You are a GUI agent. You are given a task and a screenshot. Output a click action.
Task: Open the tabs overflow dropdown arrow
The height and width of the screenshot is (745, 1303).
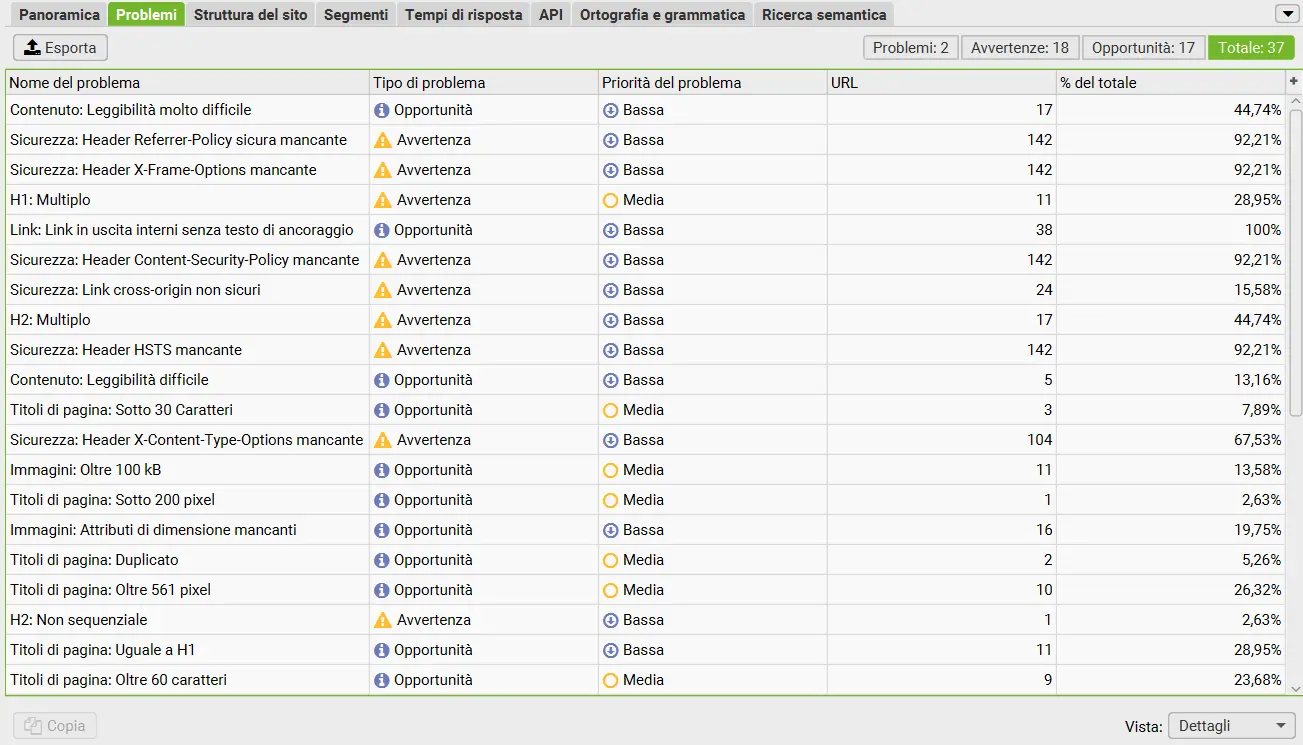[x=1287, y=14]
